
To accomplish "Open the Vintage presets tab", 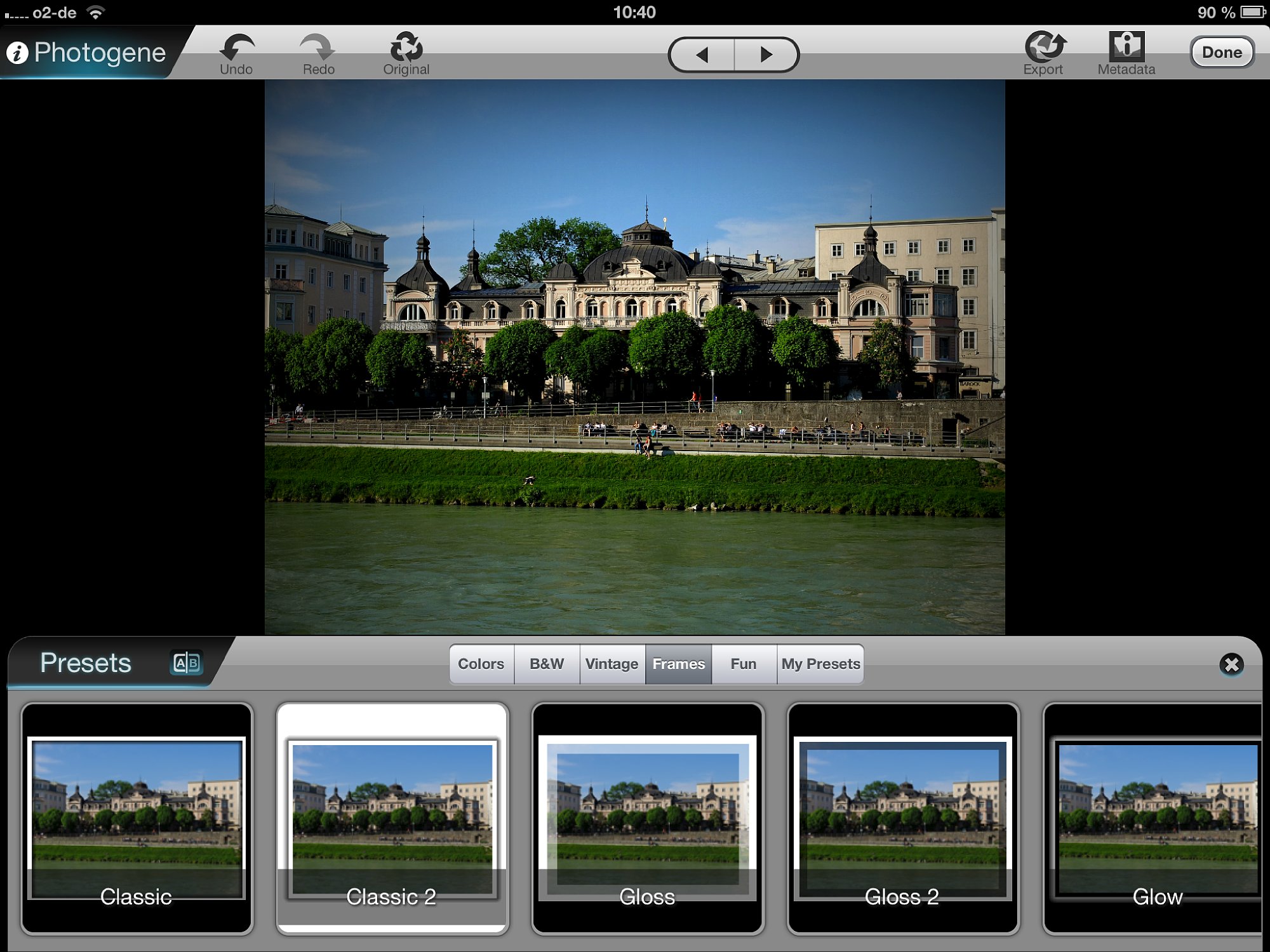I will pos(612,664).
